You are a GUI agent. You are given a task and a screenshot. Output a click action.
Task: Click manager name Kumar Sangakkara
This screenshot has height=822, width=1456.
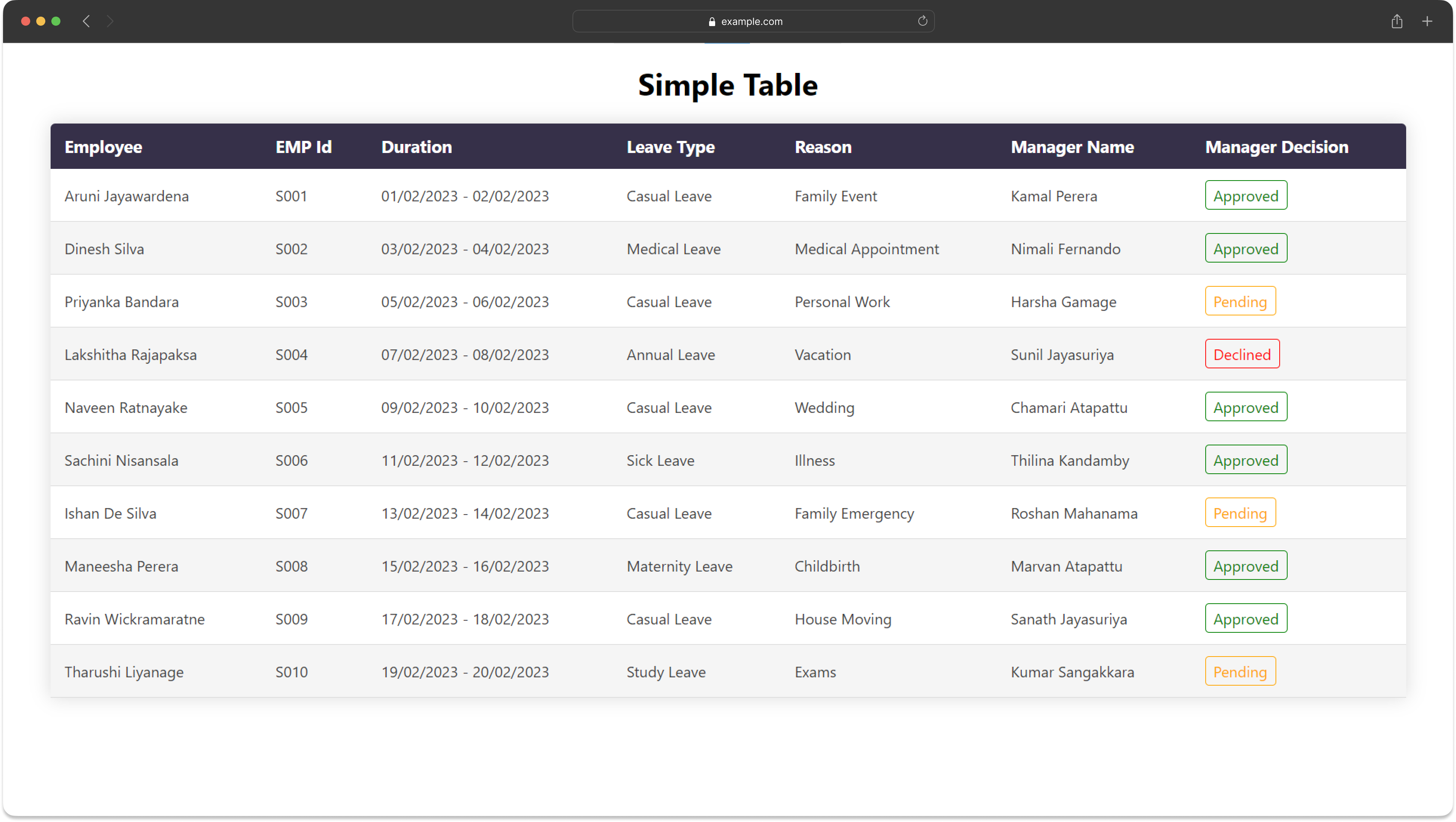(x=1072, y=672)
